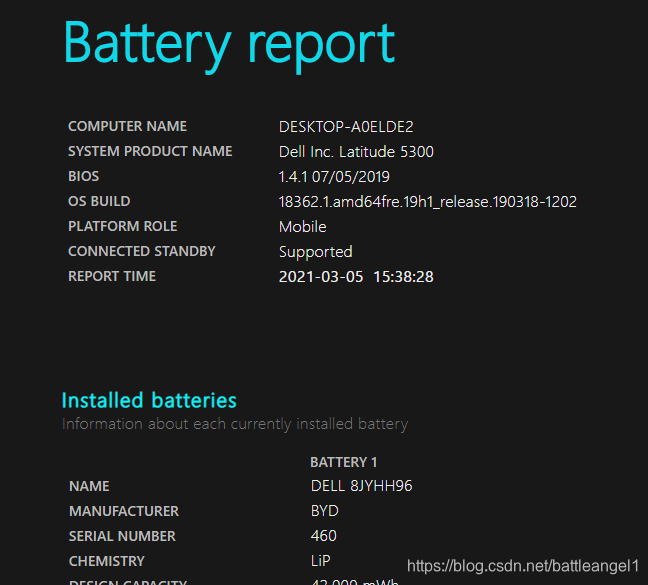648x585 pixels.
Task: Click the serial number value 460
Action: click(324, 536)
